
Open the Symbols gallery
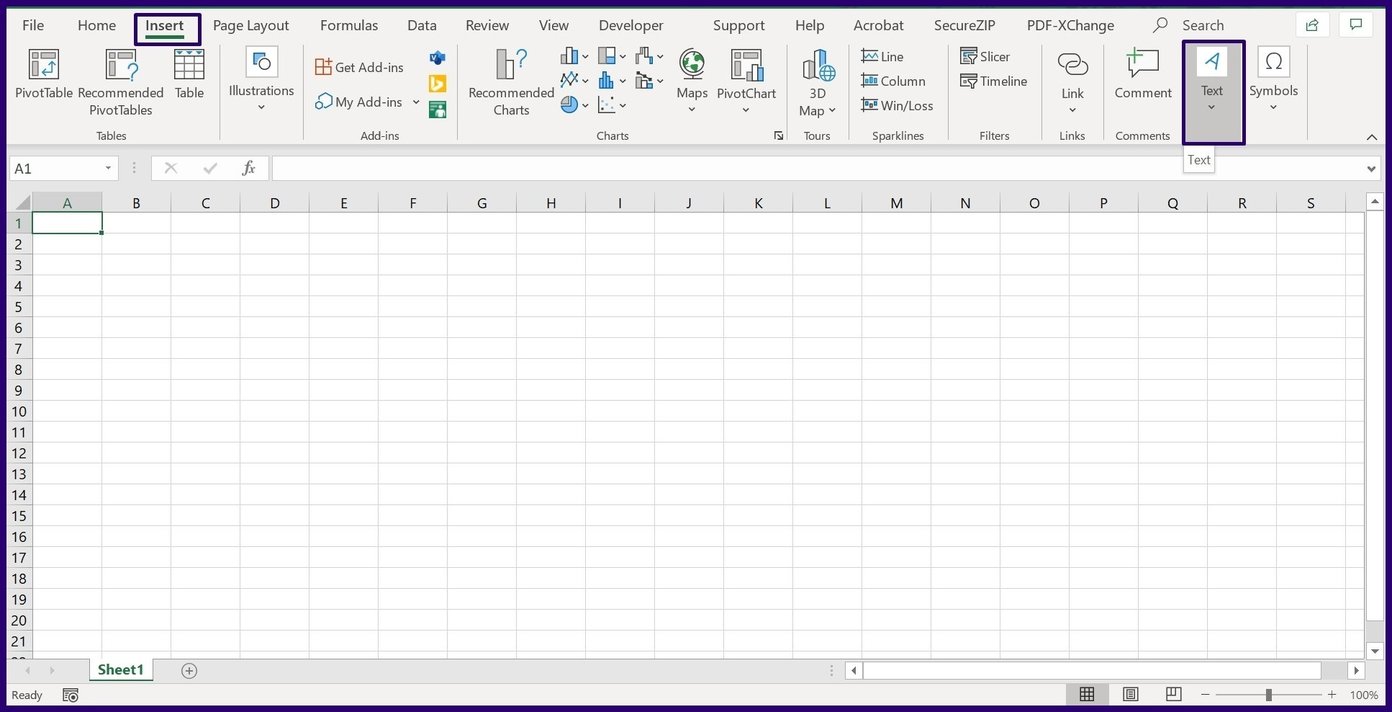[1273, 80]
